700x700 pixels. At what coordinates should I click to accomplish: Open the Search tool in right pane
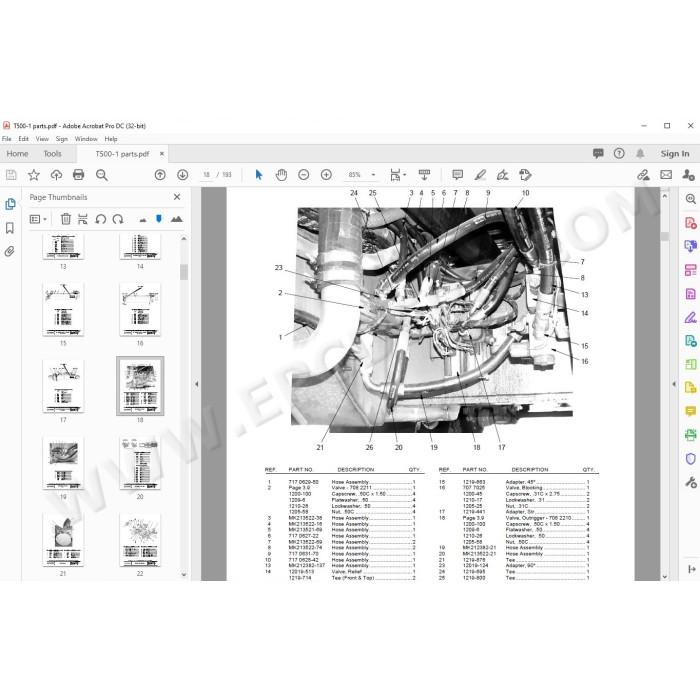point(691,199)
